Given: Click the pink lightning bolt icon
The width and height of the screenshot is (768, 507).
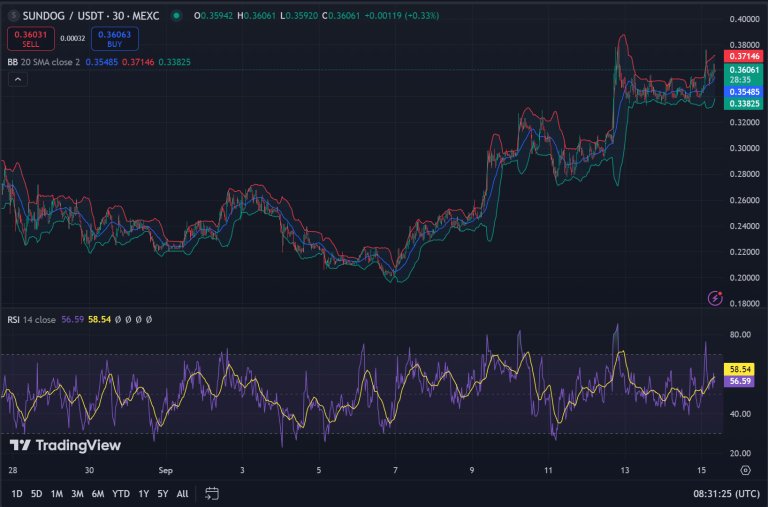Looking at the screenshot, I should [715, 298].
